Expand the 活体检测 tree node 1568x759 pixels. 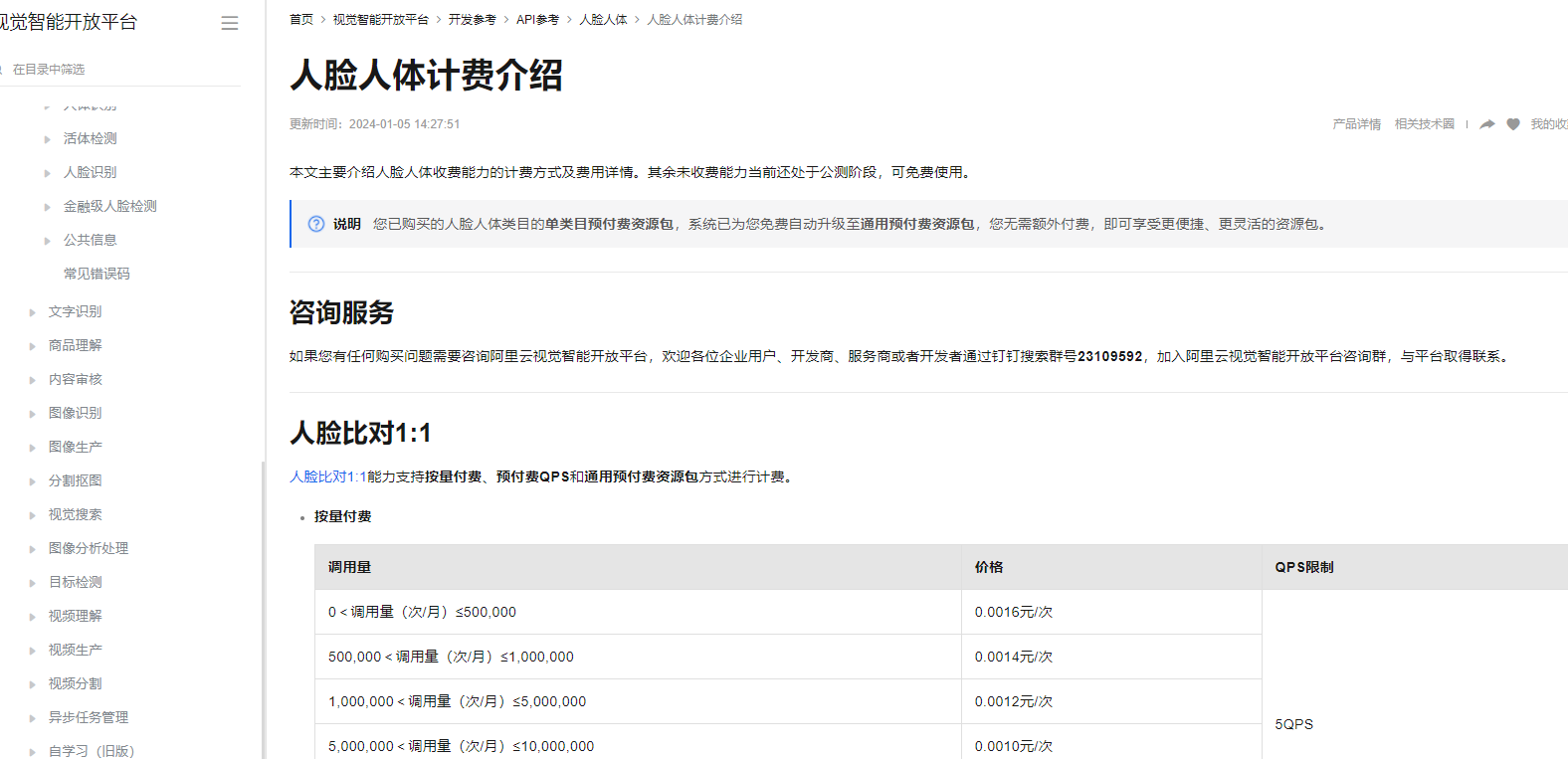(48, 139)
